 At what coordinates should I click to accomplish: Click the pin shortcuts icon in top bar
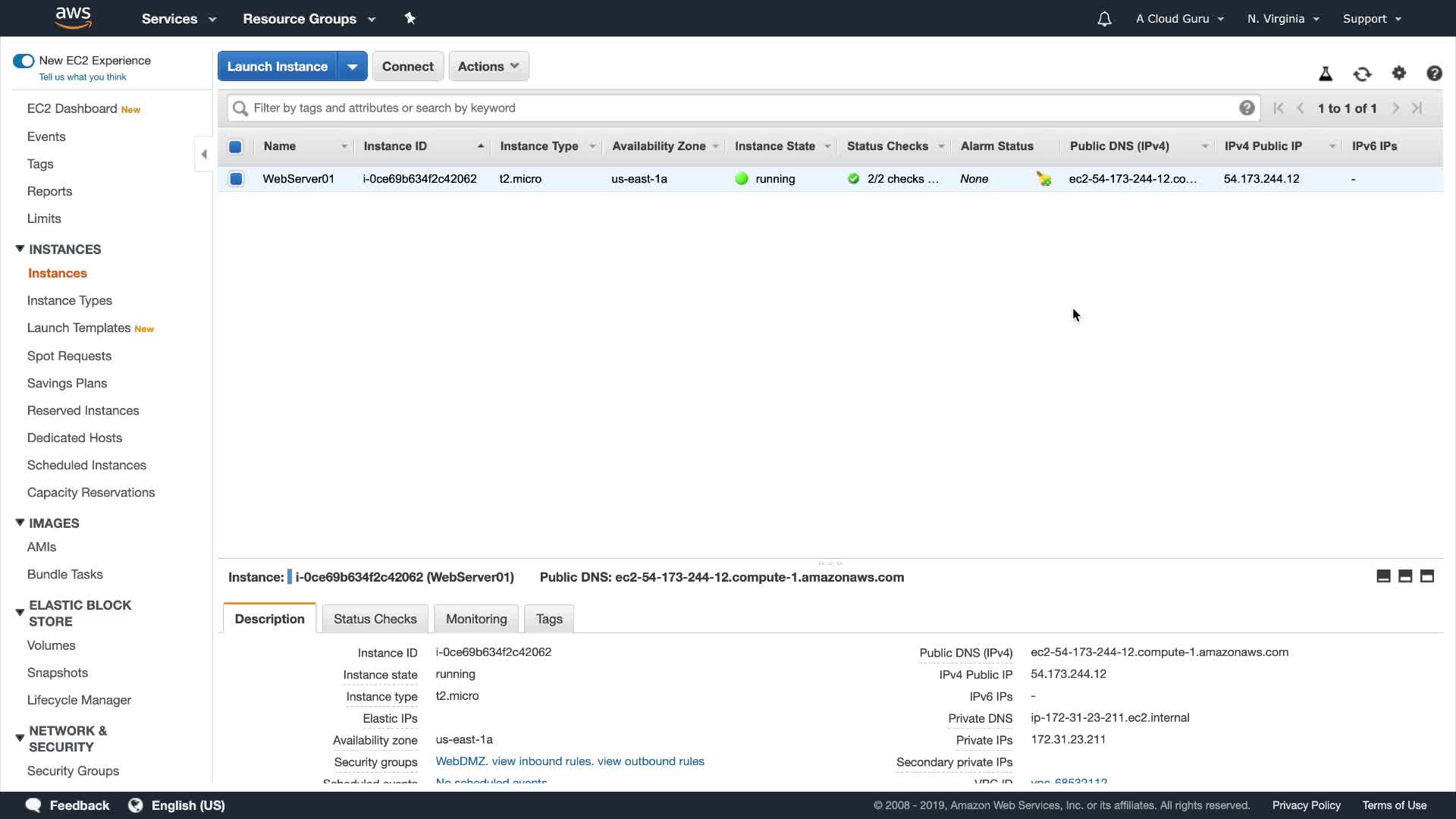[x=410, y=18]
